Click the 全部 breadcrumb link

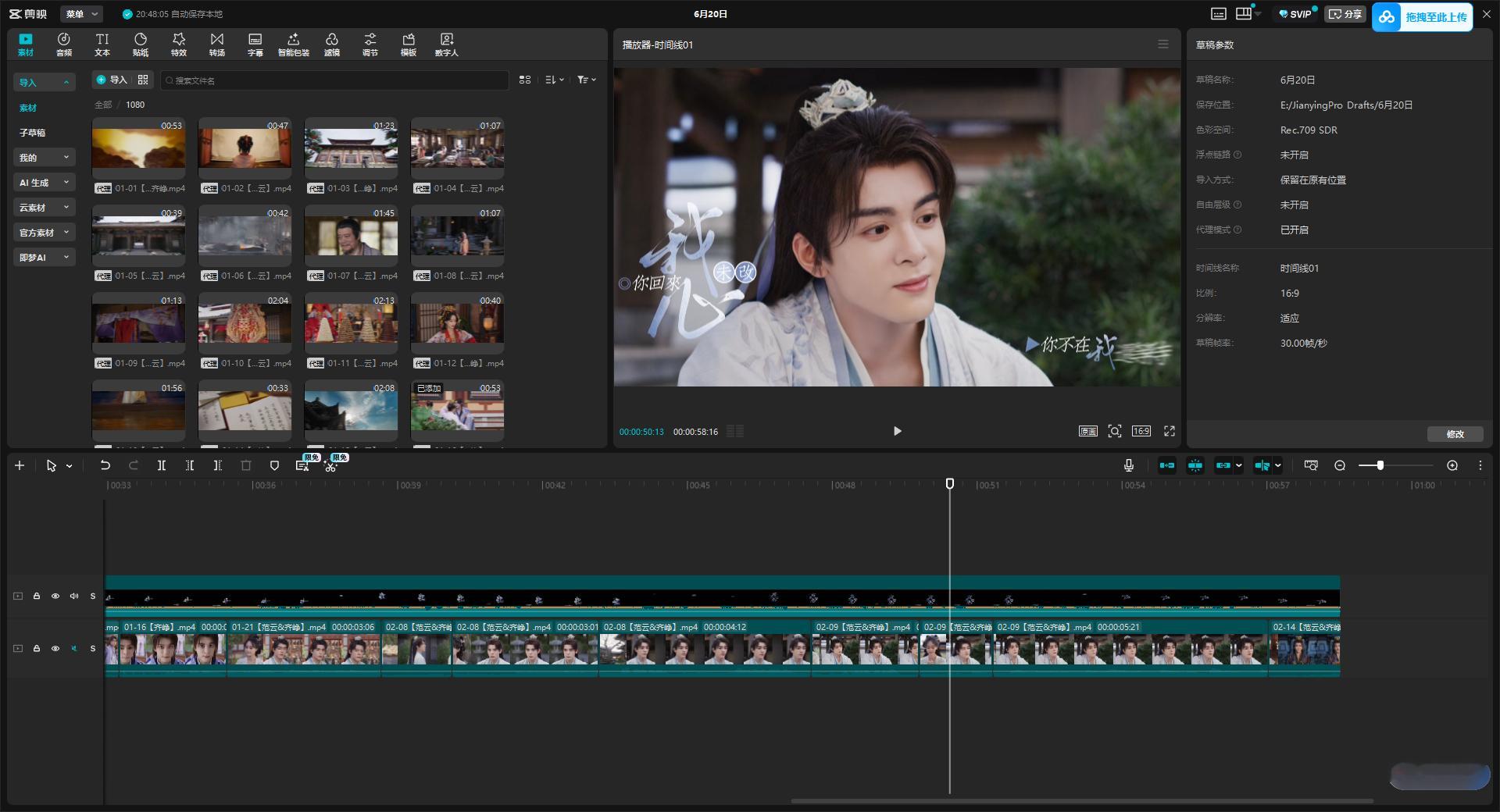click(103, 105)
